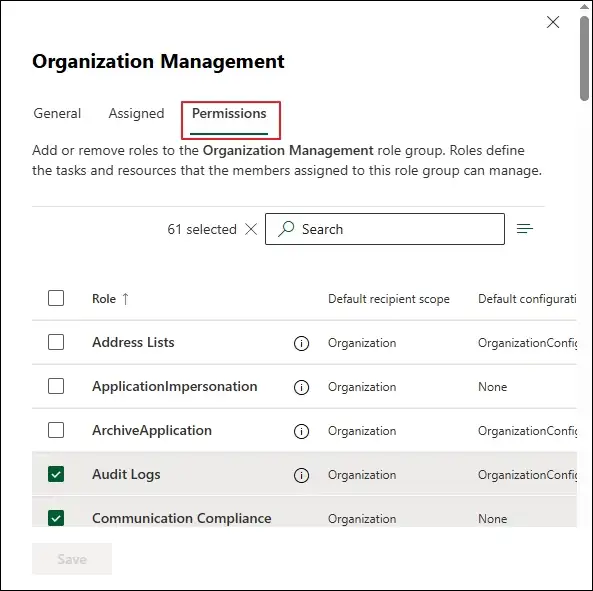
Task: Click the vertical scrollbar thumb
Action: 584,58
